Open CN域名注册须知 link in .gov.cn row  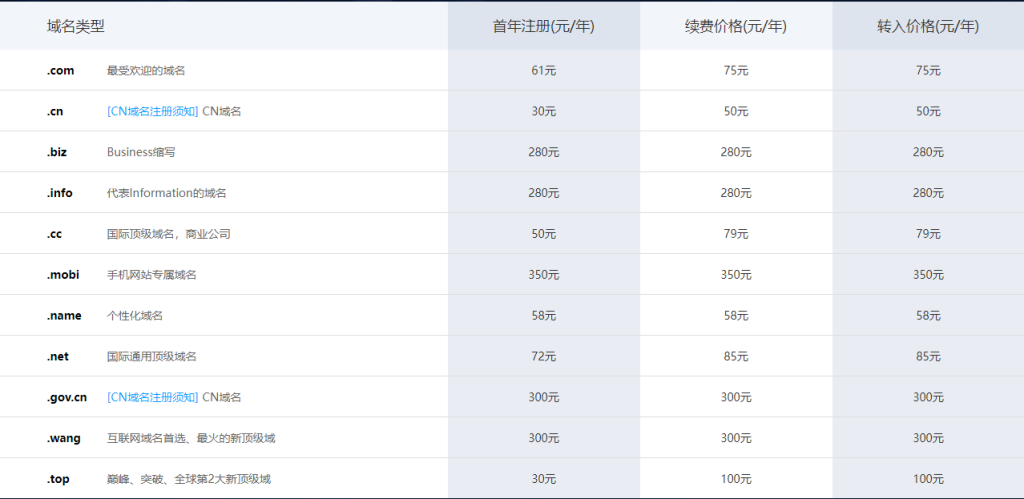pos(152,397)
